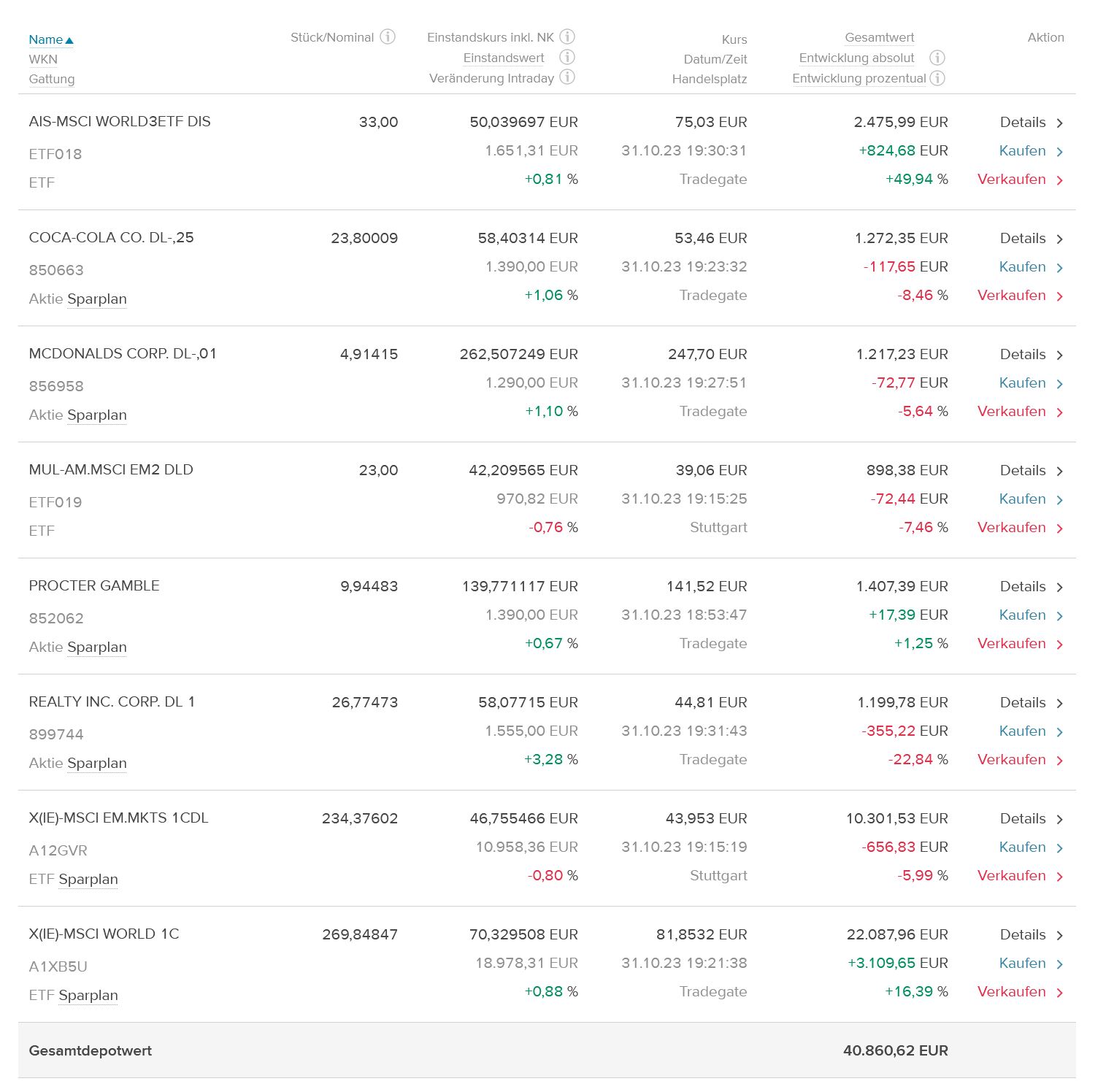
Task: Open Sparplan link under X(IE)-MSCI EM.MKTS 1CDL
Action: [88, 879]
